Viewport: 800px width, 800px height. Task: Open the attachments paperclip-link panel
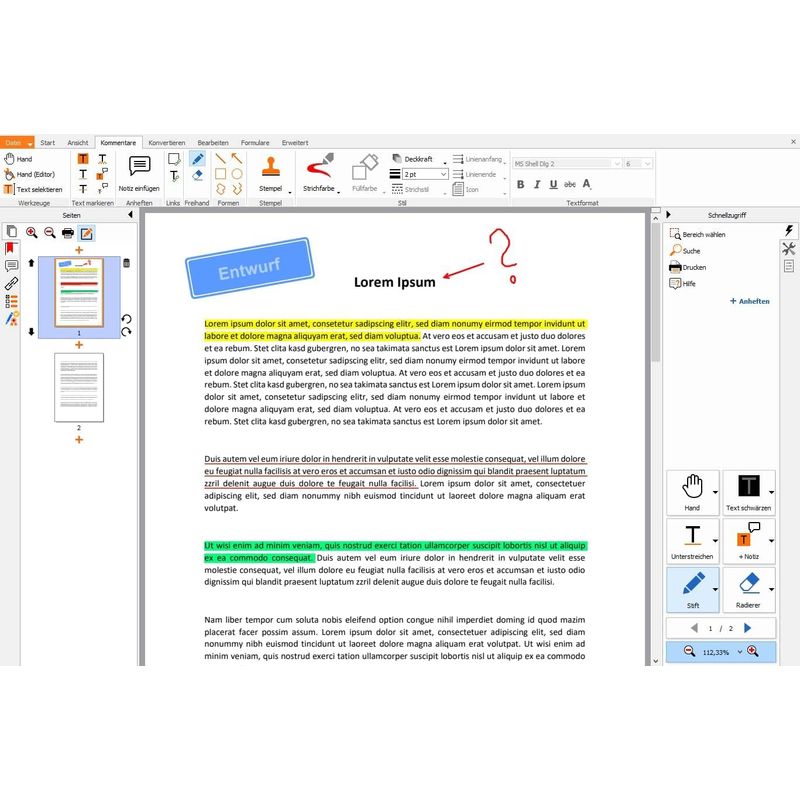[11, 283]
